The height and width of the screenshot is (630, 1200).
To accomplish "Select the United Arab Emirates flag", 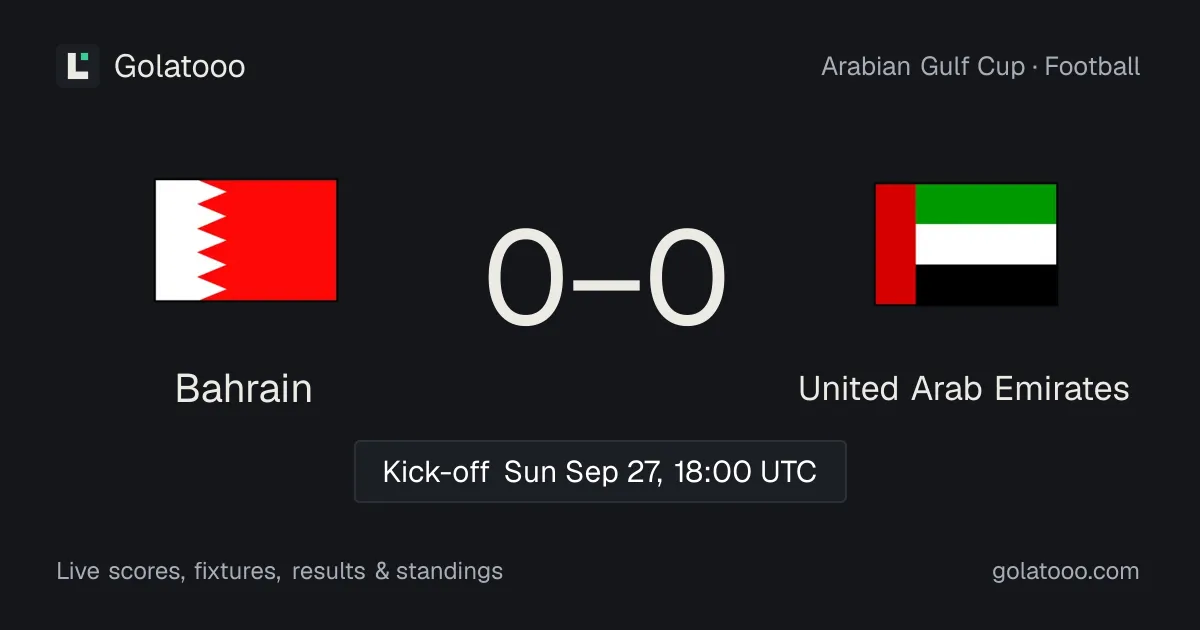I will [966, 244].
